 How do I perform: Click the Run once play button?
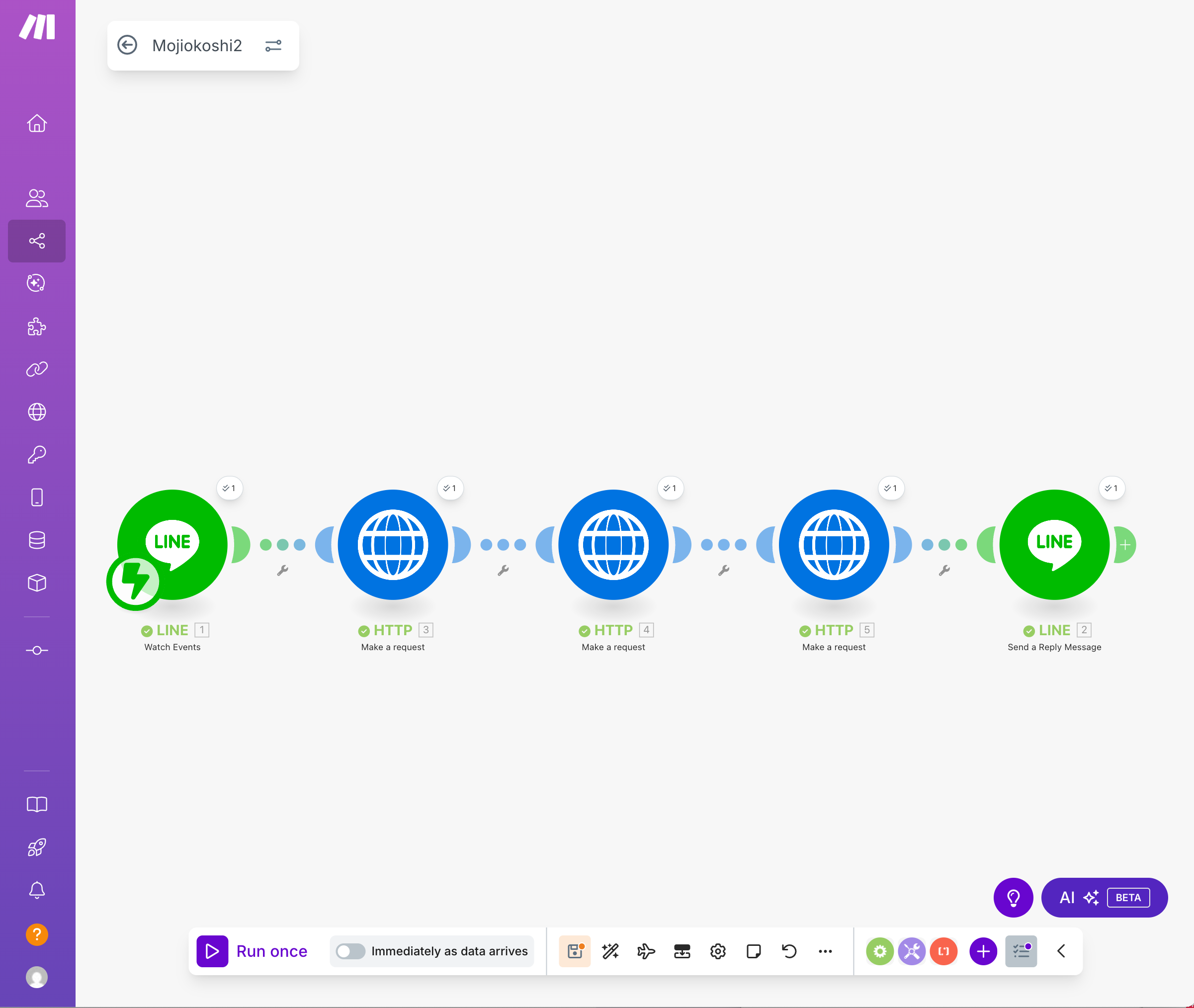[212, 951]
